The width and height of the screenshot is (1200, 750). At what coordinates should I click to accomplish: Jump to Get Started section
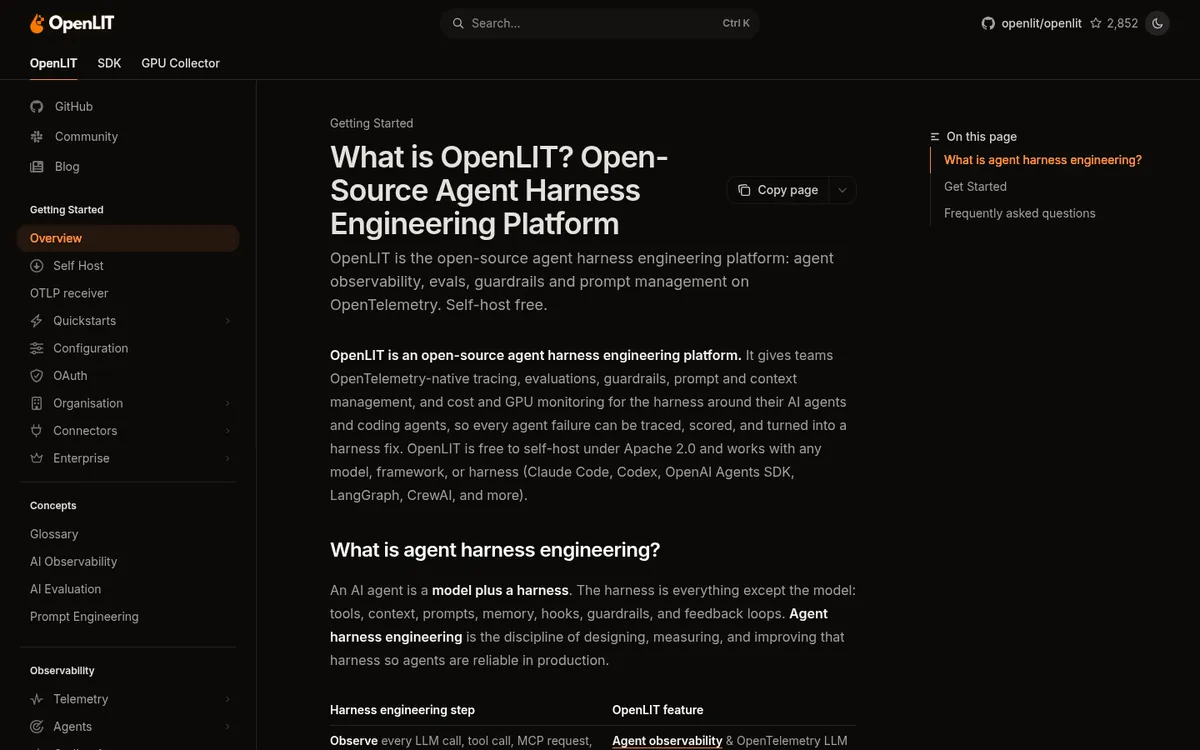[975, 187]
